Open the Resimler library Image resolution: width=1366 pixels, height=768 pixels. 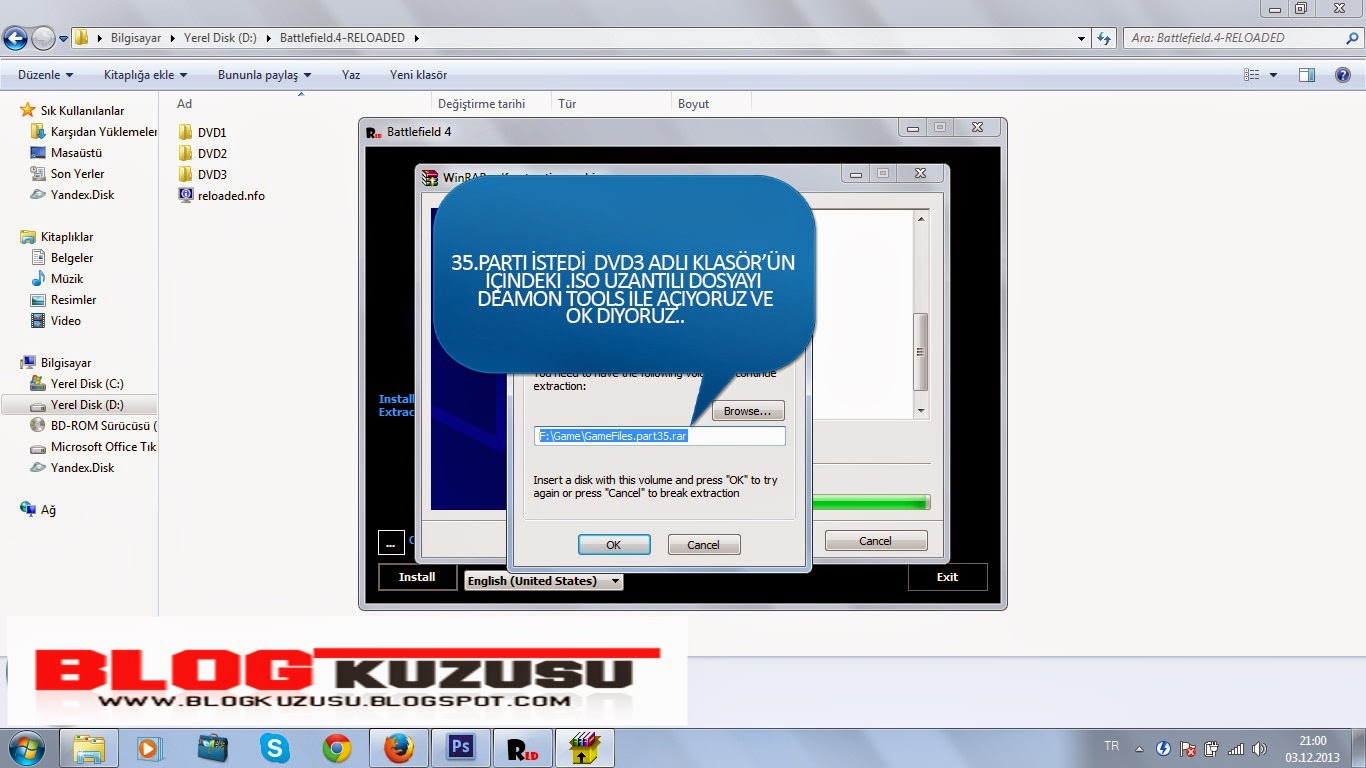[x=73, y=300]
